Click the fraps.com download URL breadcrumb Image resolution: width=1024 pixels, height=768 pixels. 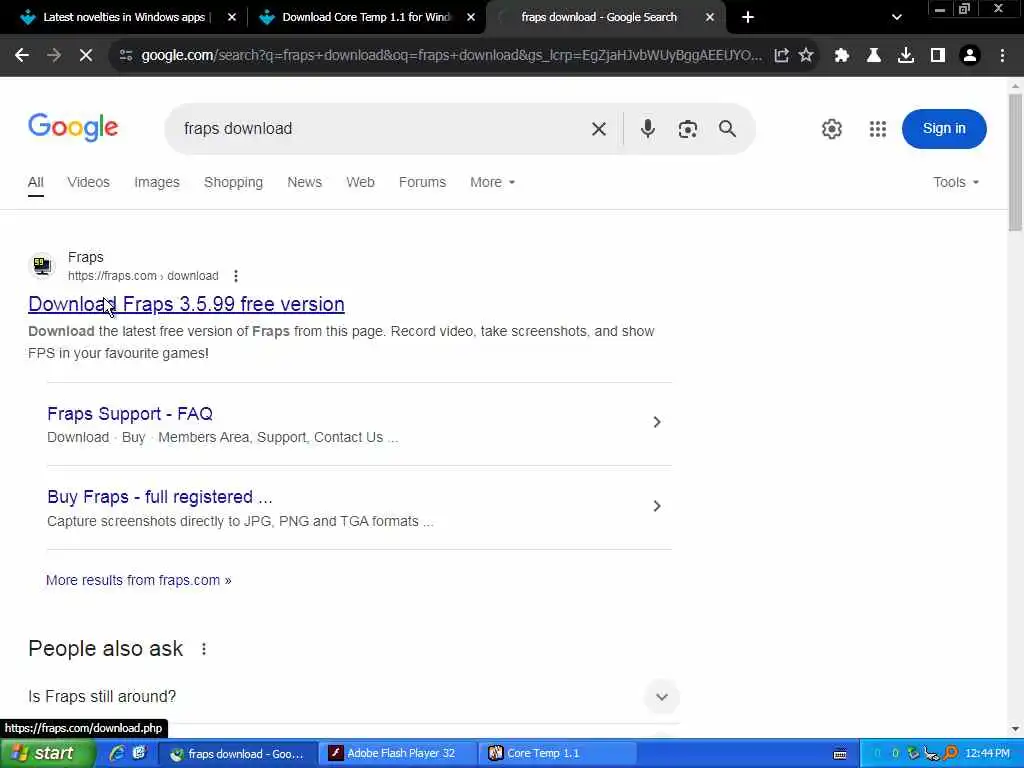point(143,276)
